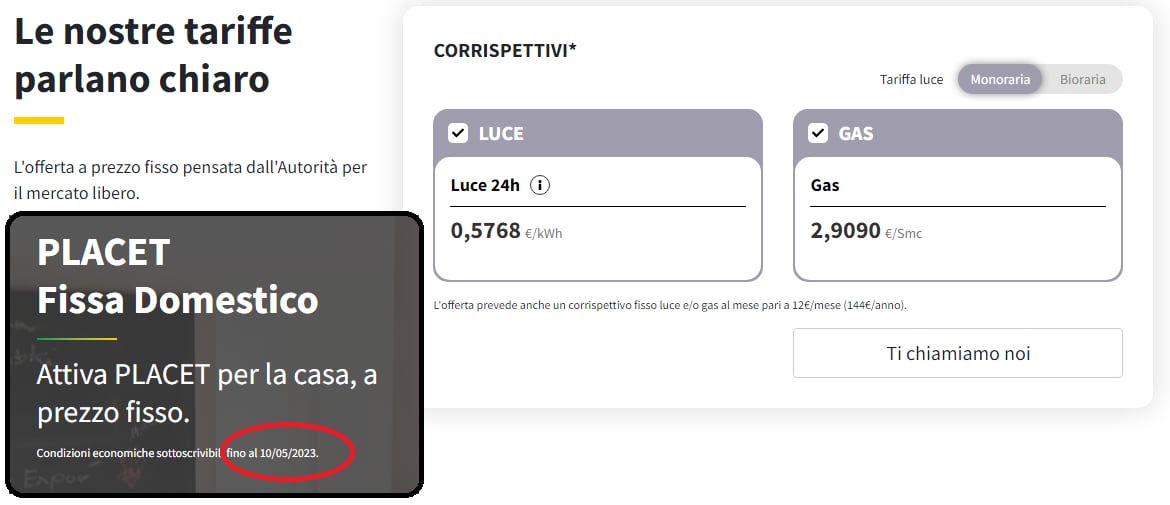The image size is (1170, 505).
Task: Click the Gas label inside the gas card
Action: tap(825, 185)
